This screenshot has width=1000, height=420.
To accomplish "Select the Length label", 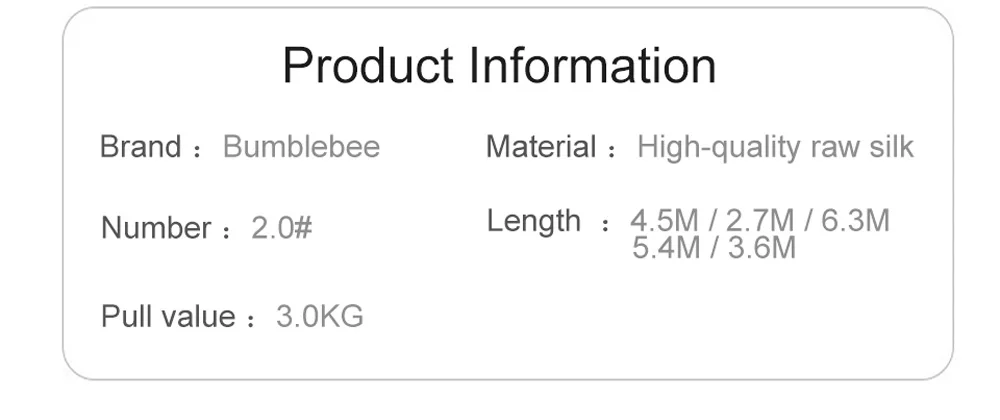I will pos(534,222).
